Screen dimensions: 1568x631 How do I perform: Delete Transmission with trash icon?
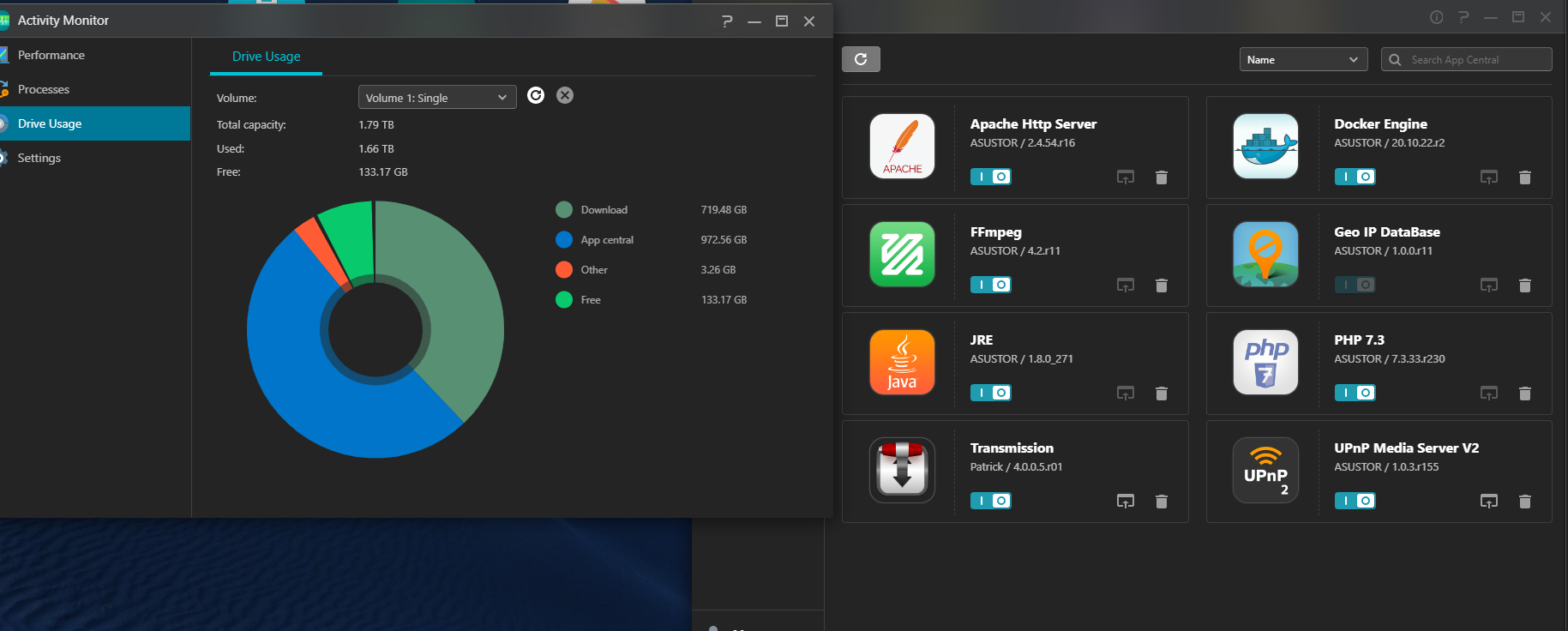click(1162, 502)
